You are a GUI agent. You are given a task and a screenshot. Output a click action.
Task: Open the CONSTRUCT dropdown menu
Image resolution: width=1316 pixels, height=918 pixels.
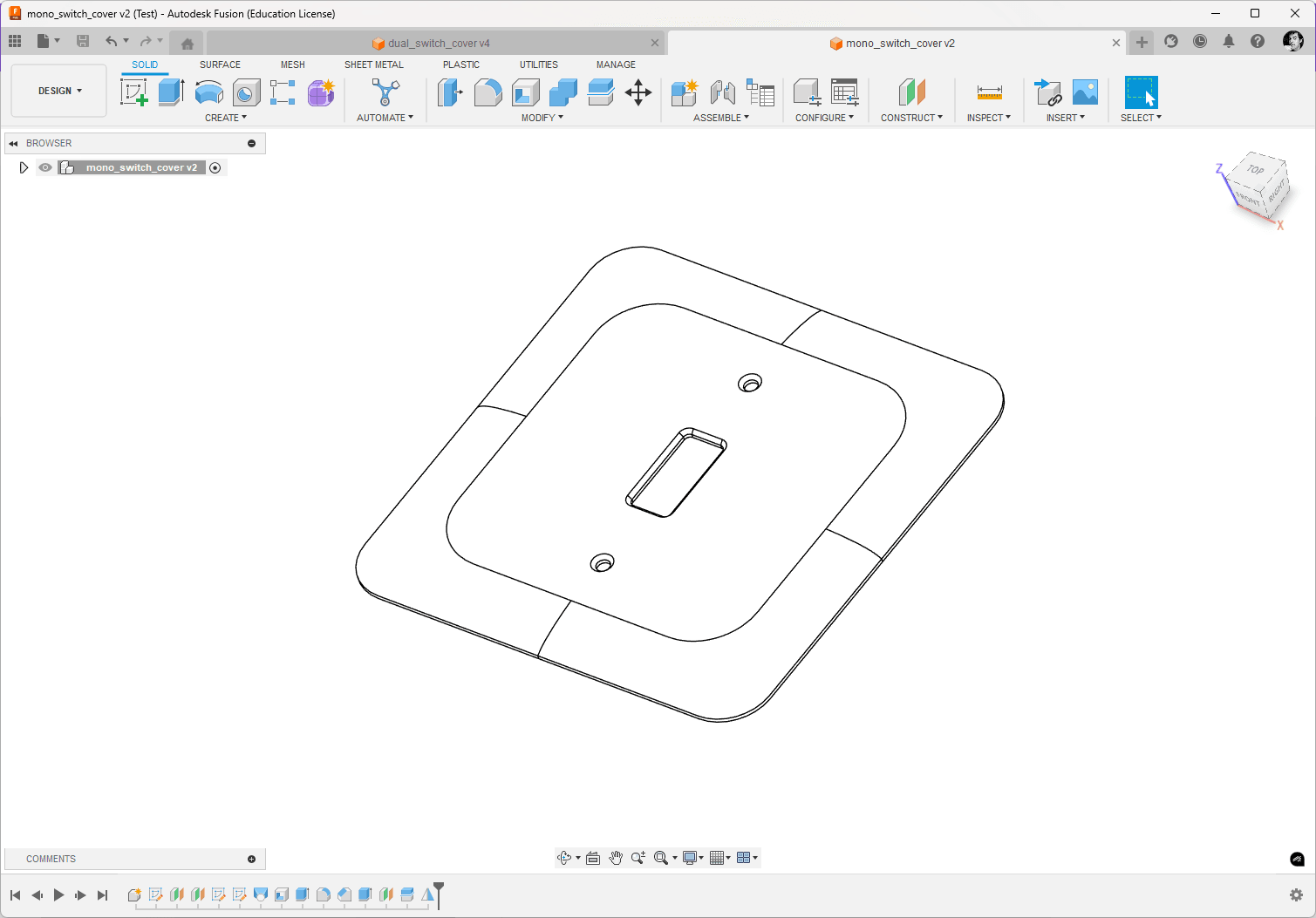point(911,118)
